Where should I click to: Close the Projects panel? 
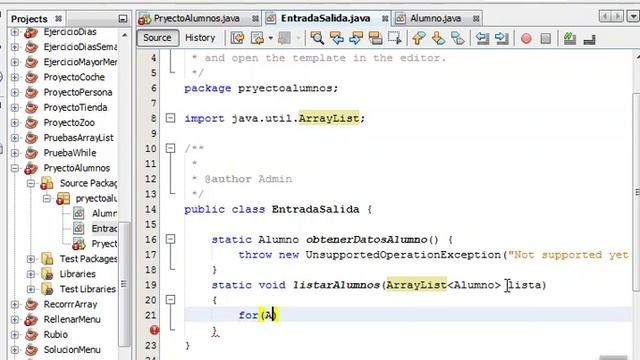[58, 19]
